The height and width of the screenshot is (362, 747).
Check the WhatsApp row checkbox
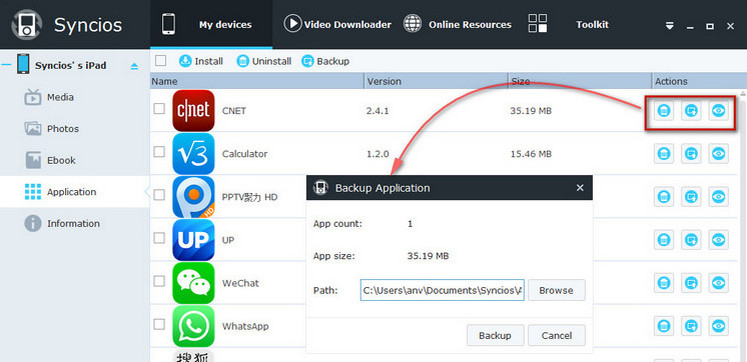click(x=159, y=324)
